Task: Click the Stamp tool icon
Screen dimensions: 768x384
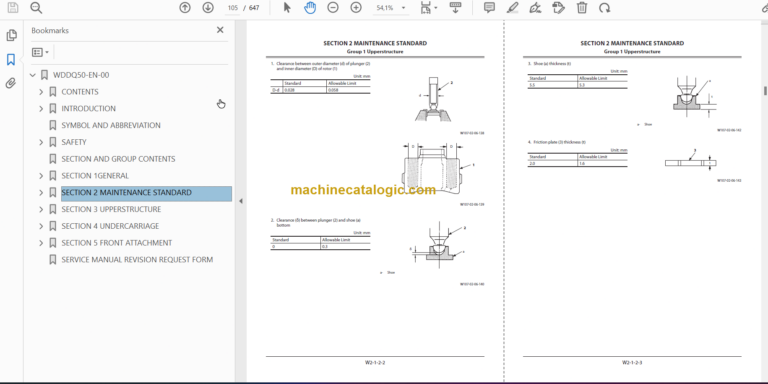Action: coord(558,7)
